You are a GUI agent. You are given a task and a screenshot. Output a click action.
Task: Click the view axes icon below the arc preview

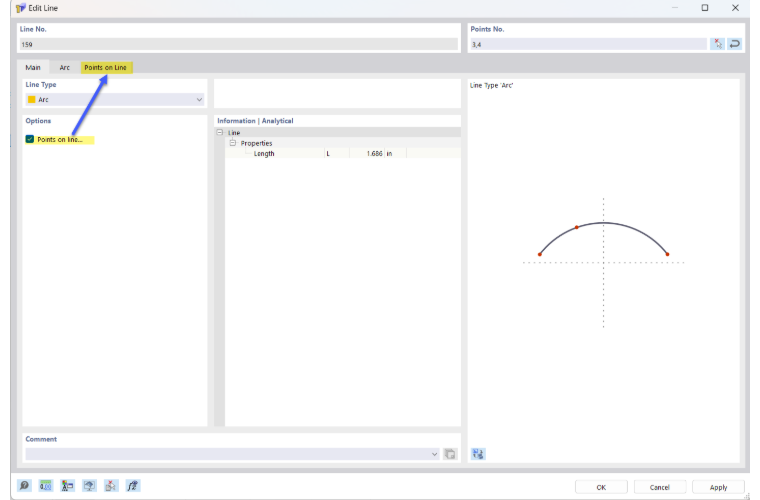[x=478, y=453]
